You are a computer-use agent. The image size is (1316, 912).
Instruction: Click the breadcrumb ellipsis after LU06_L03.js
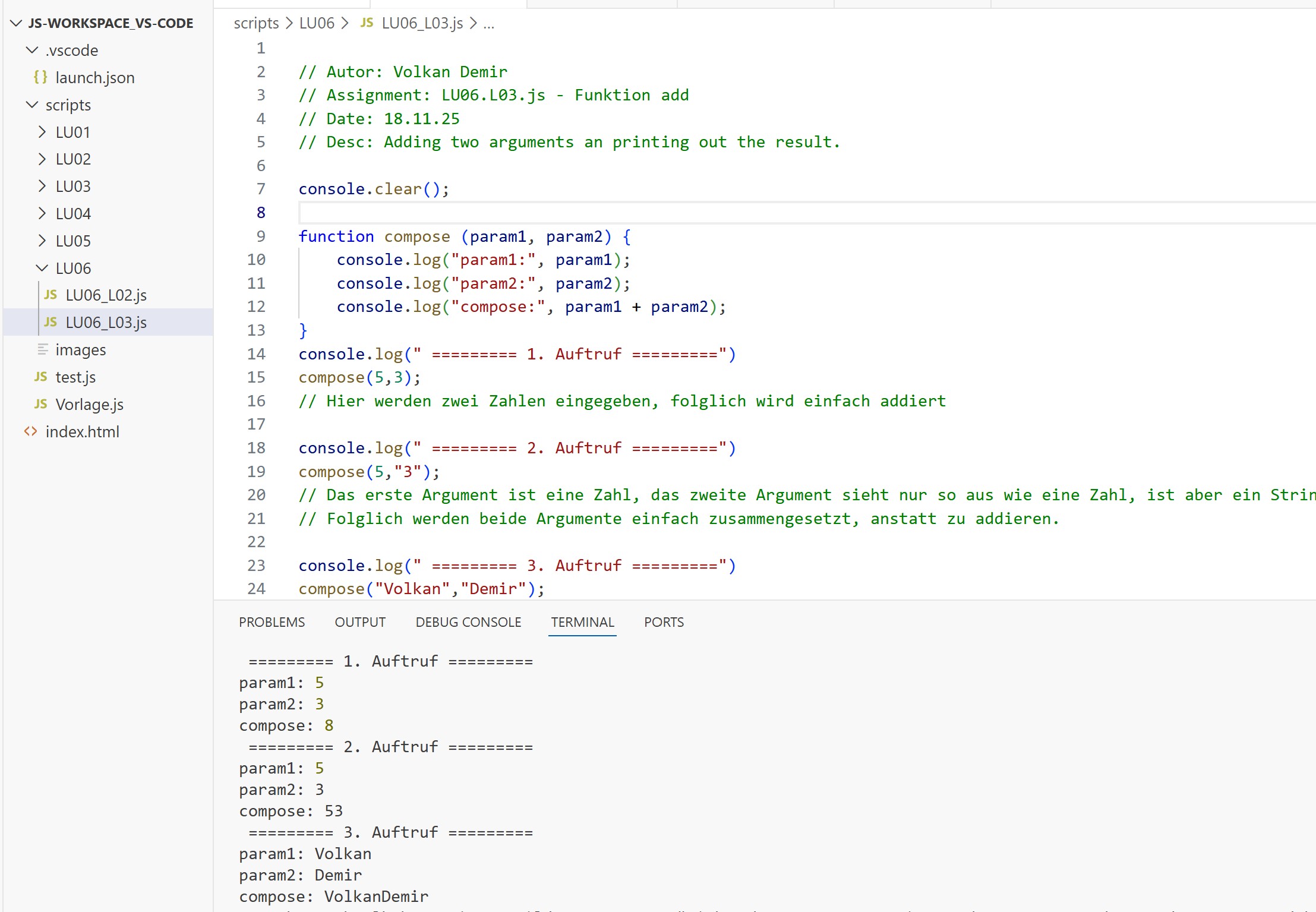click(488, 23)
